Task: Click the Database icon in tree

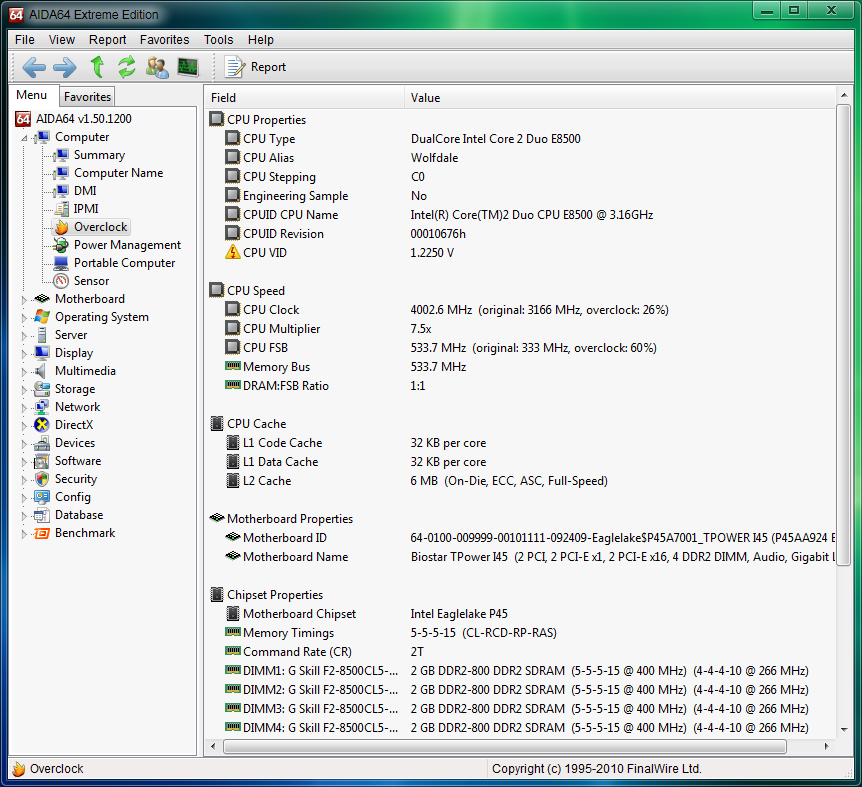Action: click(42, 515)
